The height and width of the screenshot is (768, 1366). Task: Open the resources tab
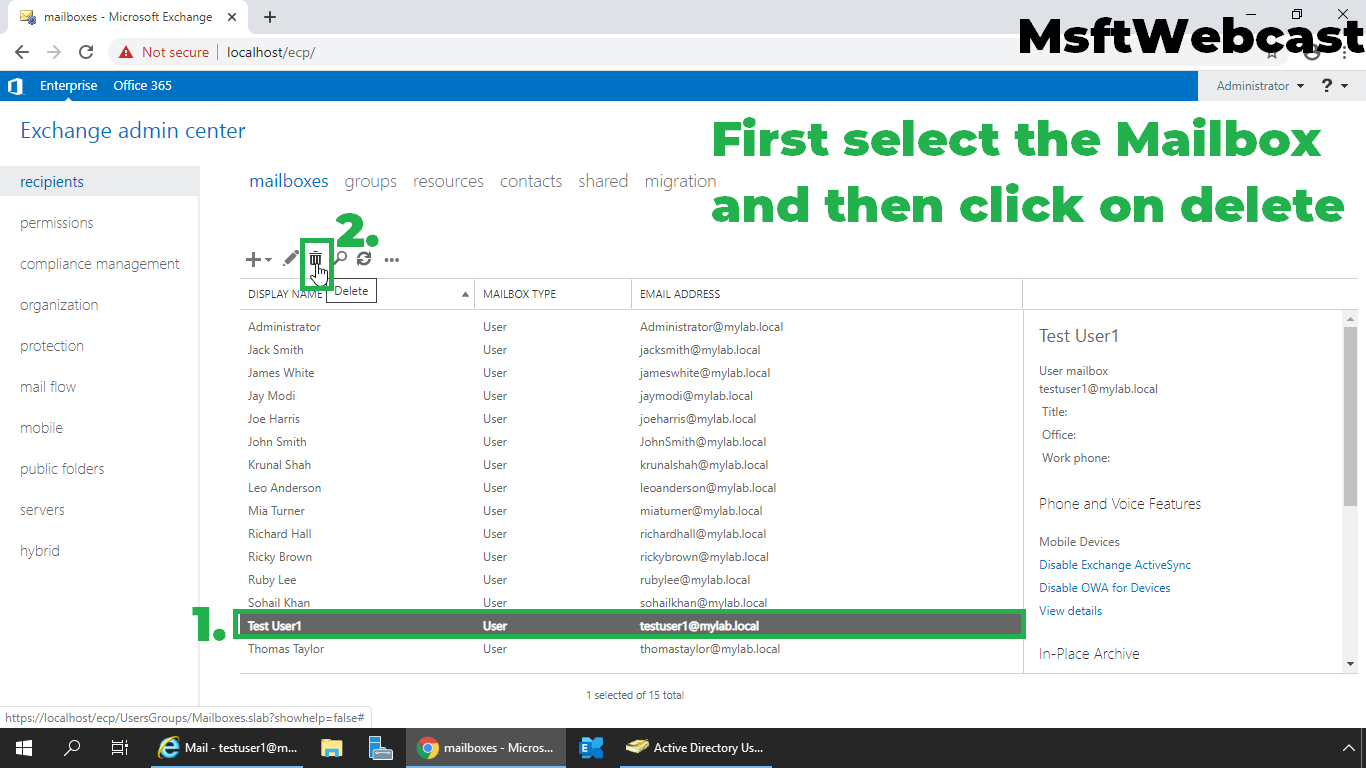[x=448, y=181]
